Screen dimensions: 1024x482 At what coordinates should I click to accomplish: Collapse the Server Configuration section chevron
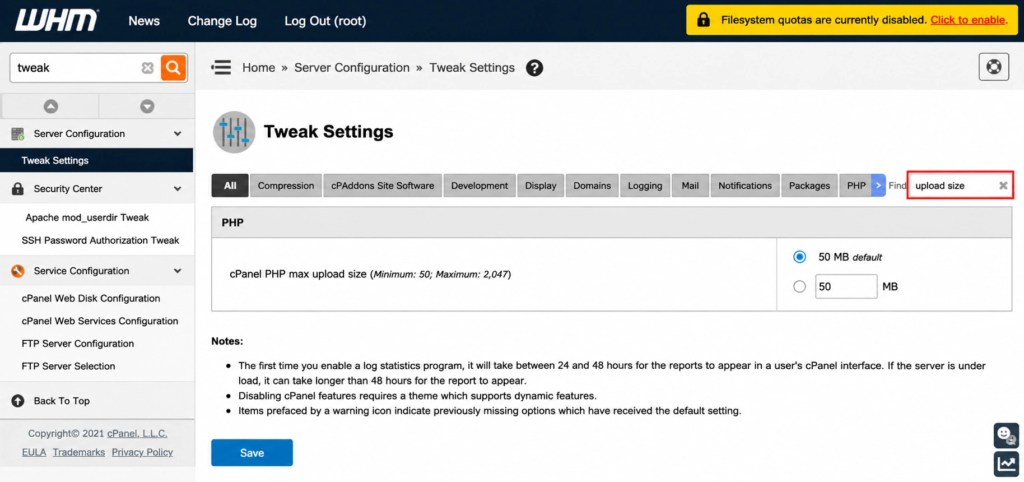click(x=178, y=134)
